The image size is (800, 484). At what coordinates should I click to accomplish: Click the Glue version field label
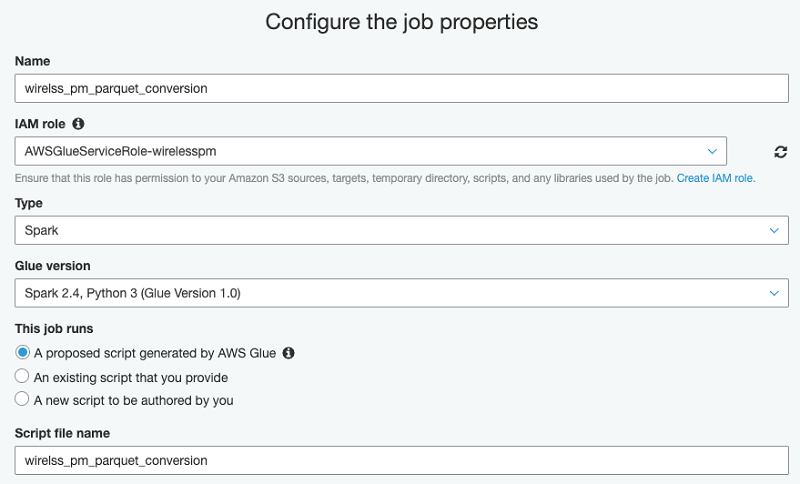53,266
